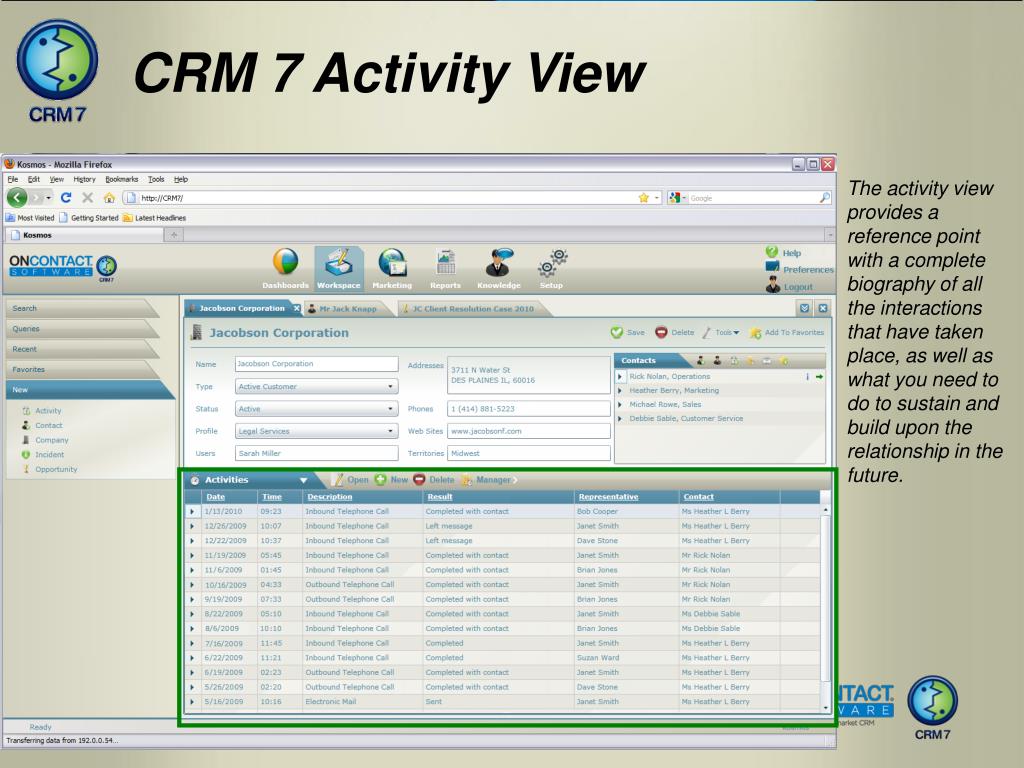Click Firefox back button
The image size is (1024, 768).
point(17,197)
